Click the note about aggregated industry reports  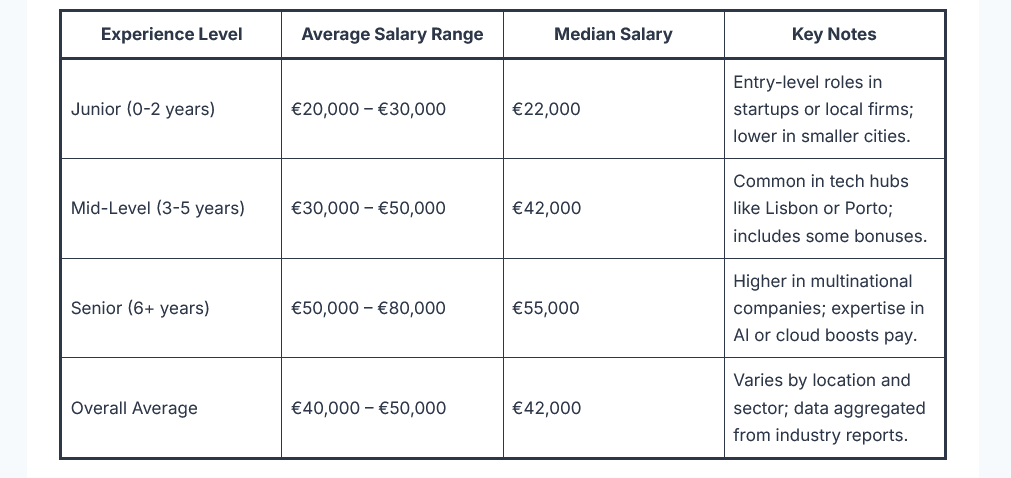(x=829, y=408)
